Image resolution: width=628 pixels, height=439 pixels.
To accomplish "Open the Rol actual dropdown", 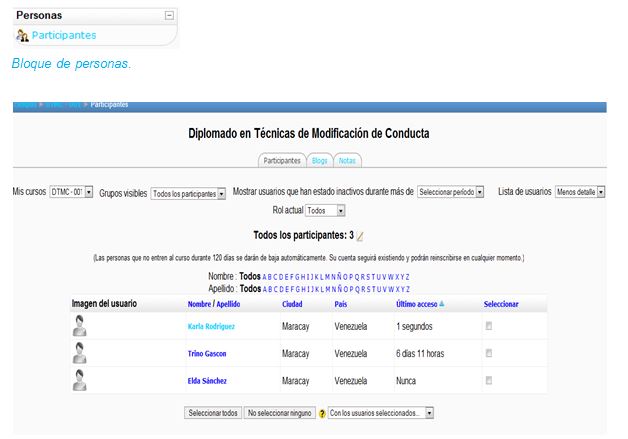I will point(324,211).
